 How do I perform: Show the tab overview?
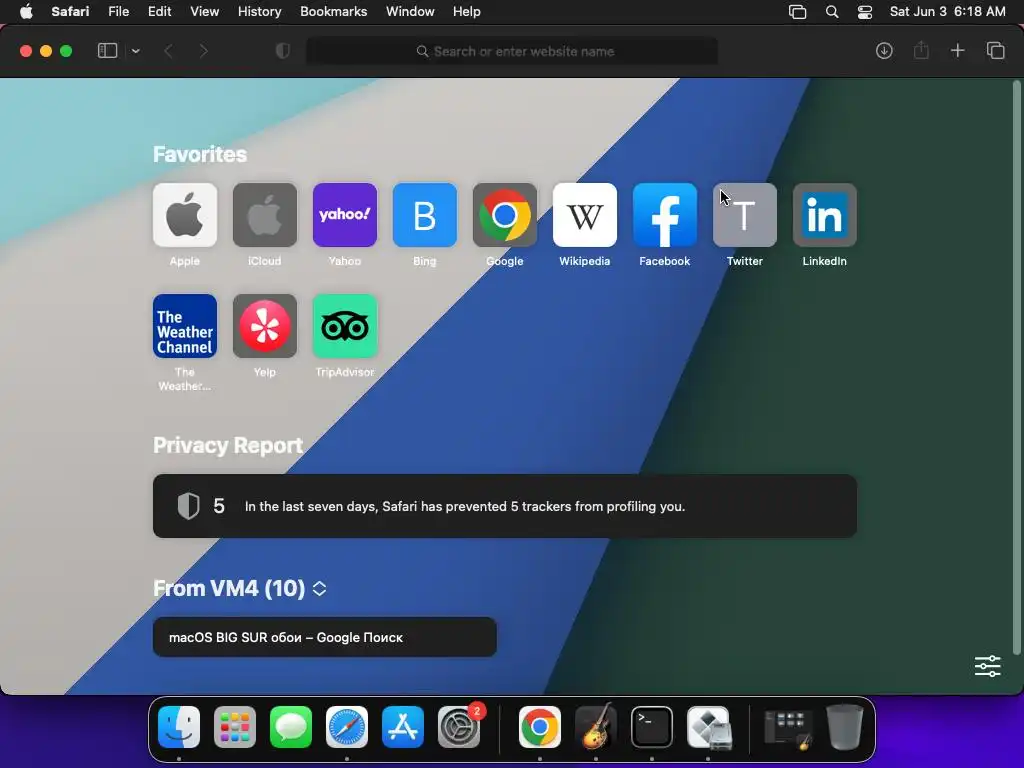[995, 51]
